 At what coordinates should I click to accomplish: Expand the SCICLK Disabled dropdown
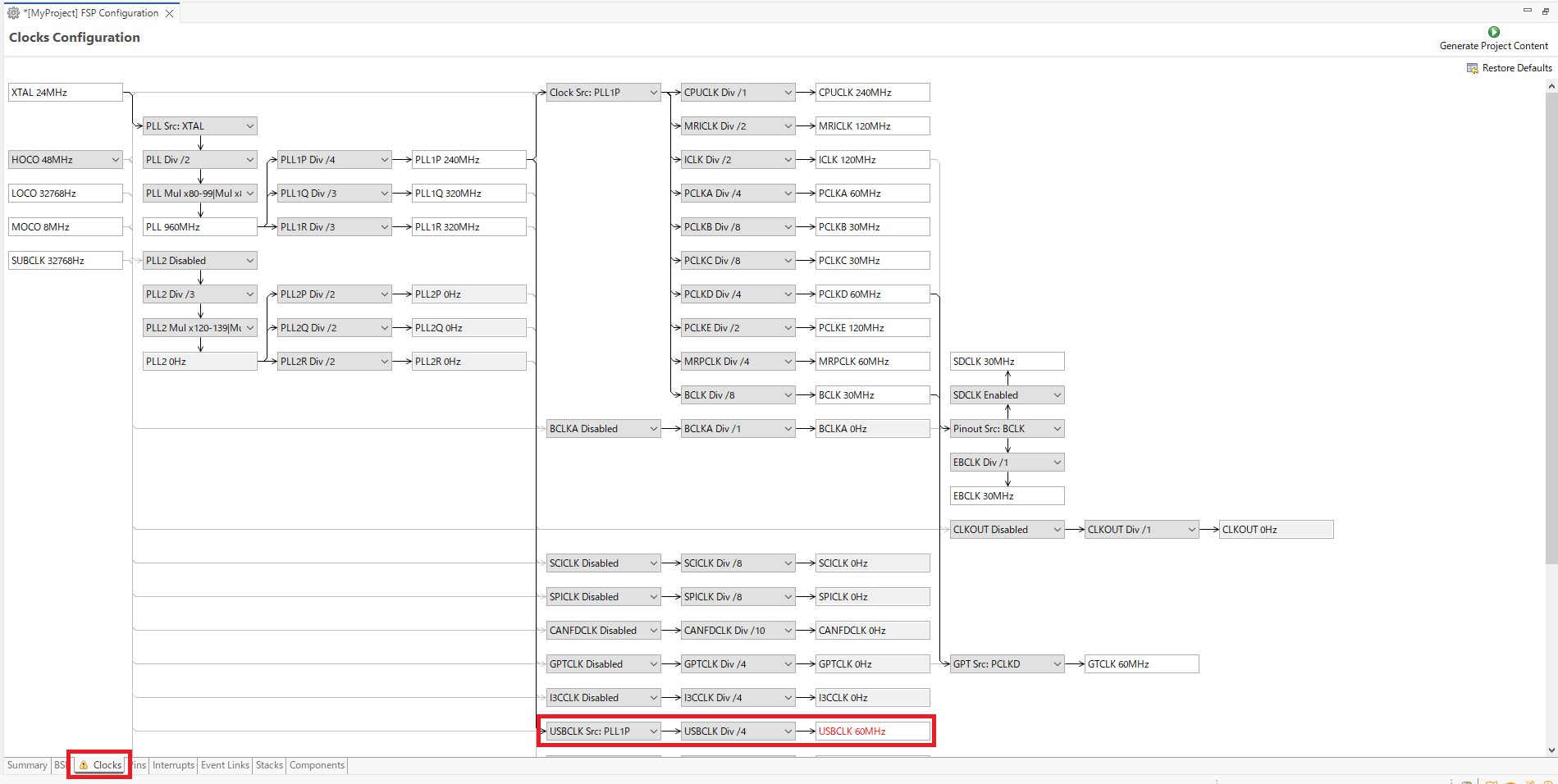coord(604,563)
